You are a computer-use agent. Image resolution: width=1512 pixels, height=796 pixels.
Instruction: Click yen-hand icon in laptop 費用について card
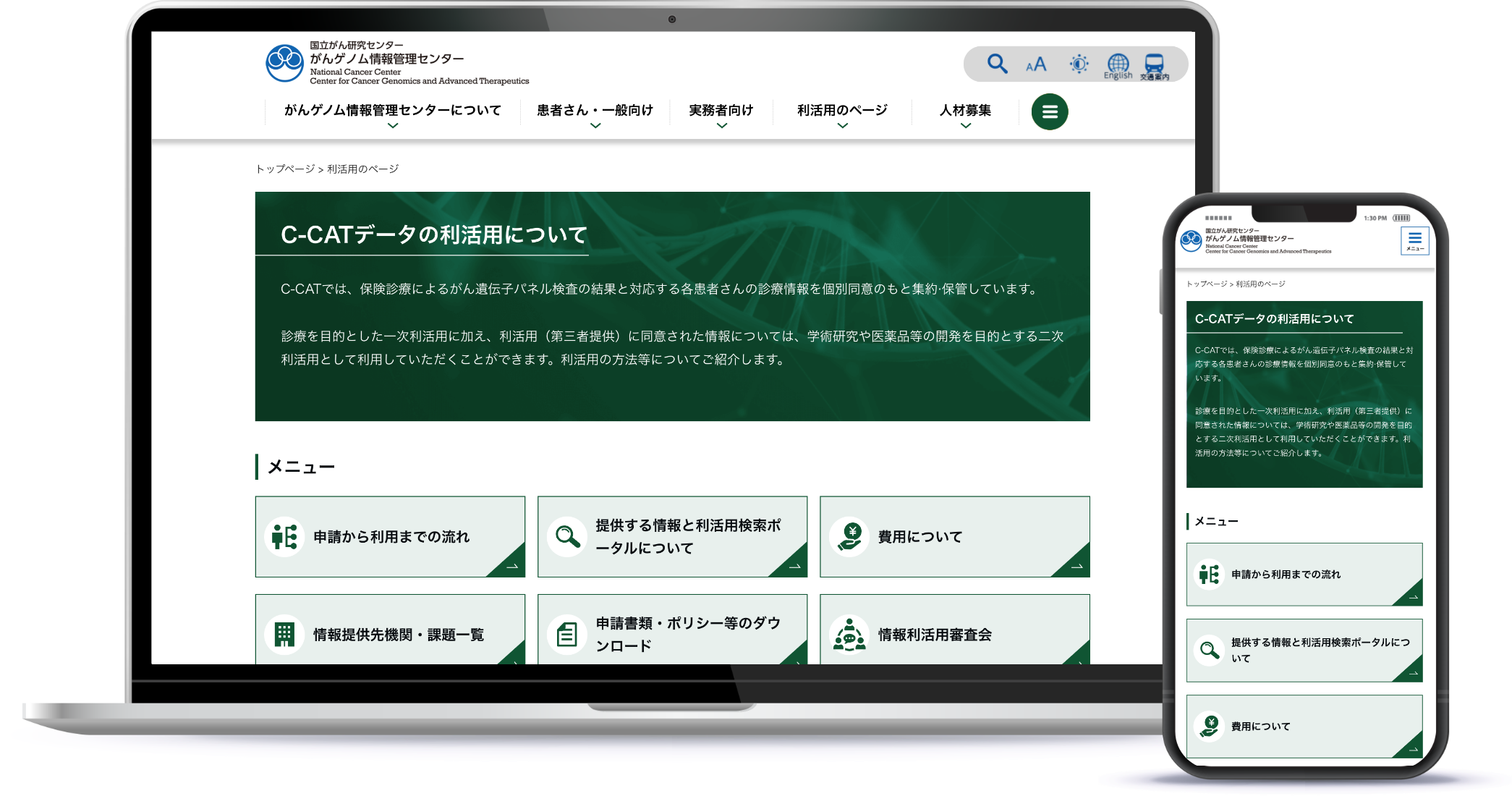[849, 536]
